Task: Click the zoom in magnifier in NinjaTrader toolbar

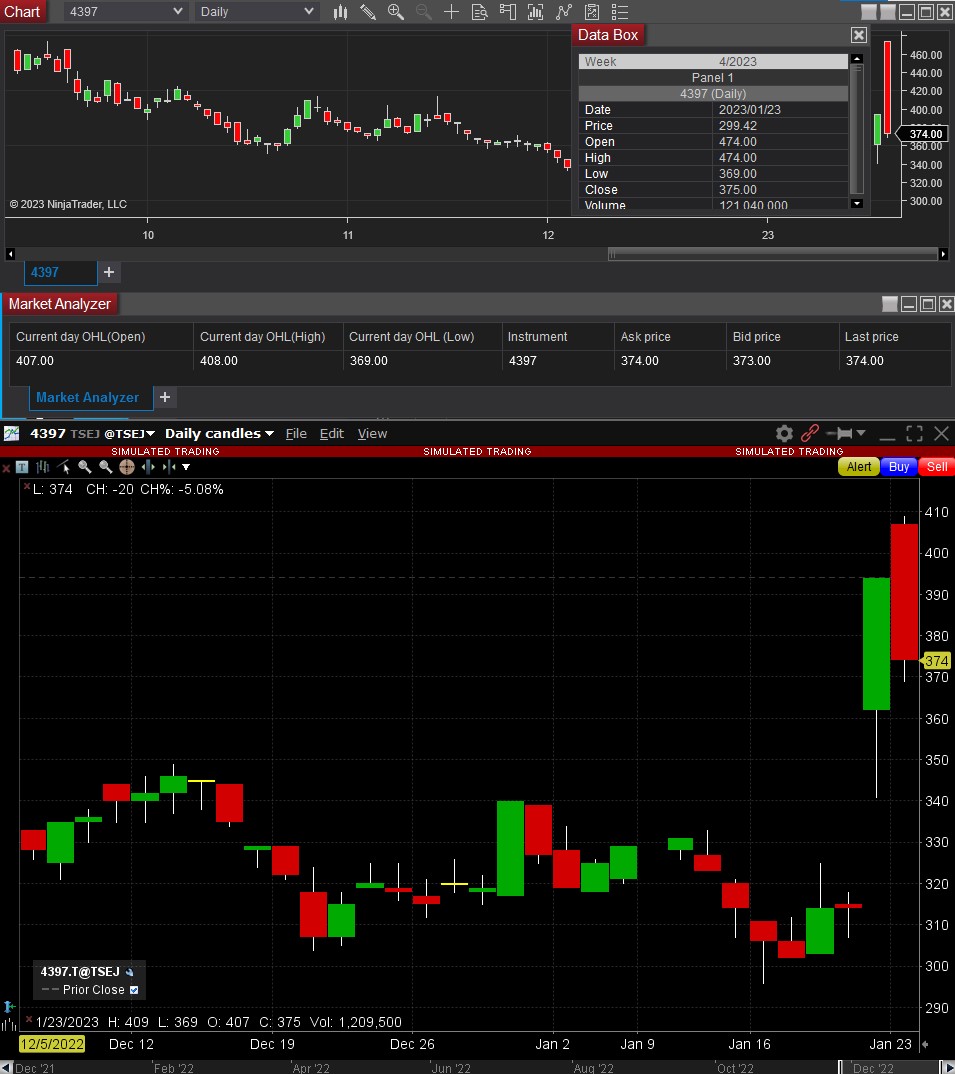Action: point(396,12)
